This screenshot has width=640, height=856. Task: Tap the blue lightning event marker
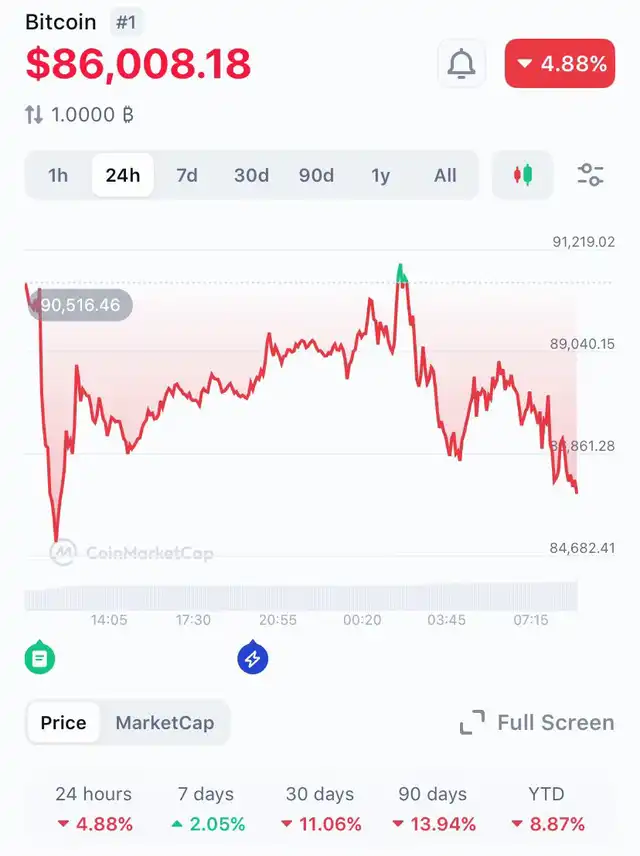[252, 657]
